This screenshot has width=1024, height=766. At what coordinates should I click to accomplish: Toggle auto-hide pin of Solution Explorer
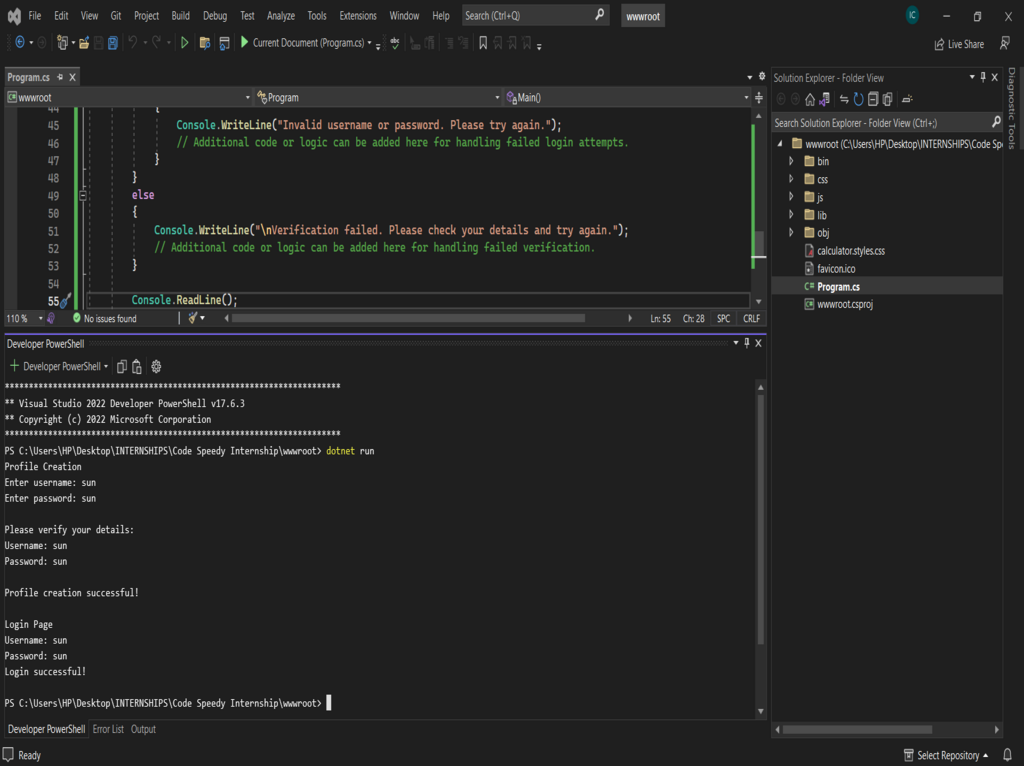[x=983, y=77]
